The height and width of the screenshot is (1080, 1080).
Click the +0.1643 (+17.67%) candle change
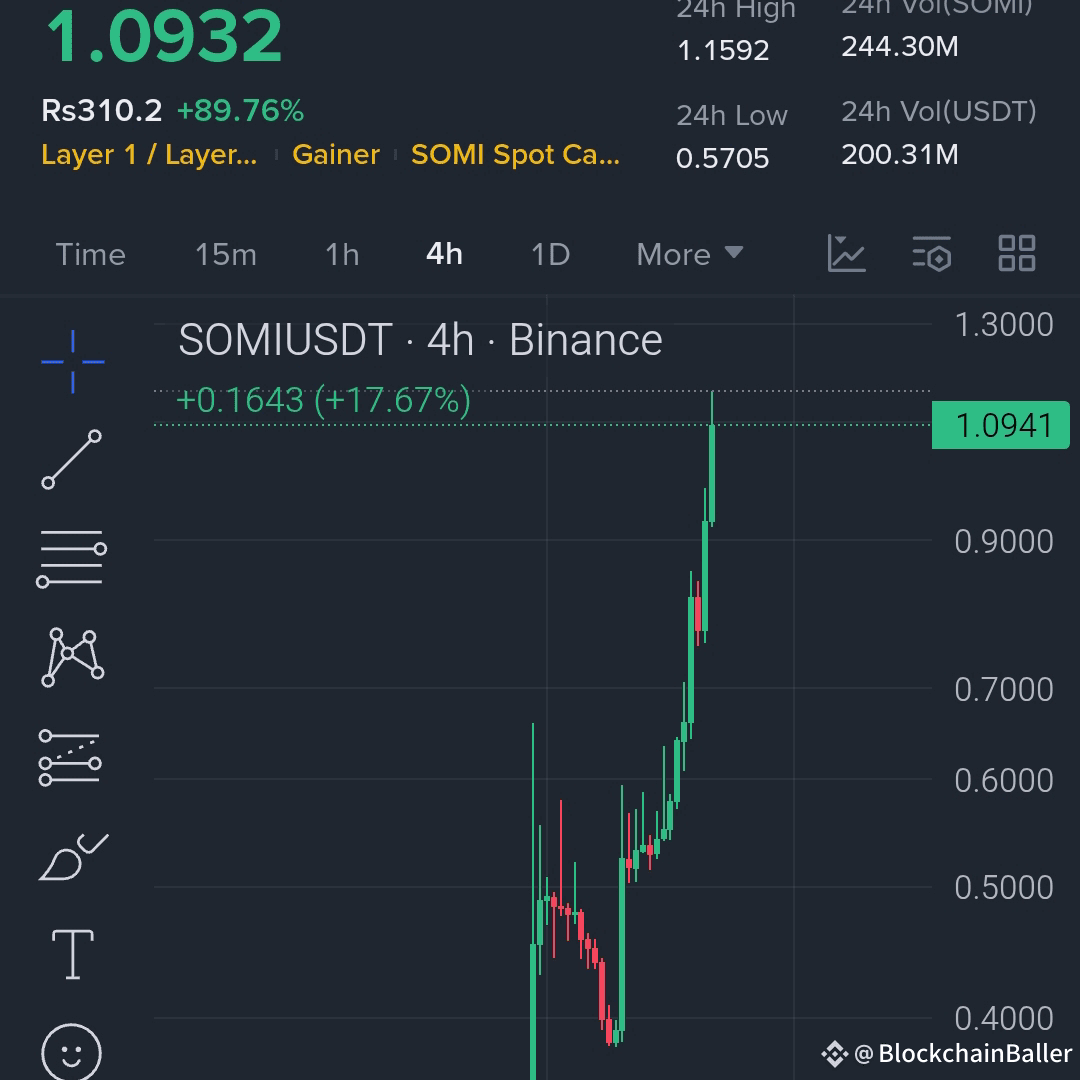click(323, 400)
